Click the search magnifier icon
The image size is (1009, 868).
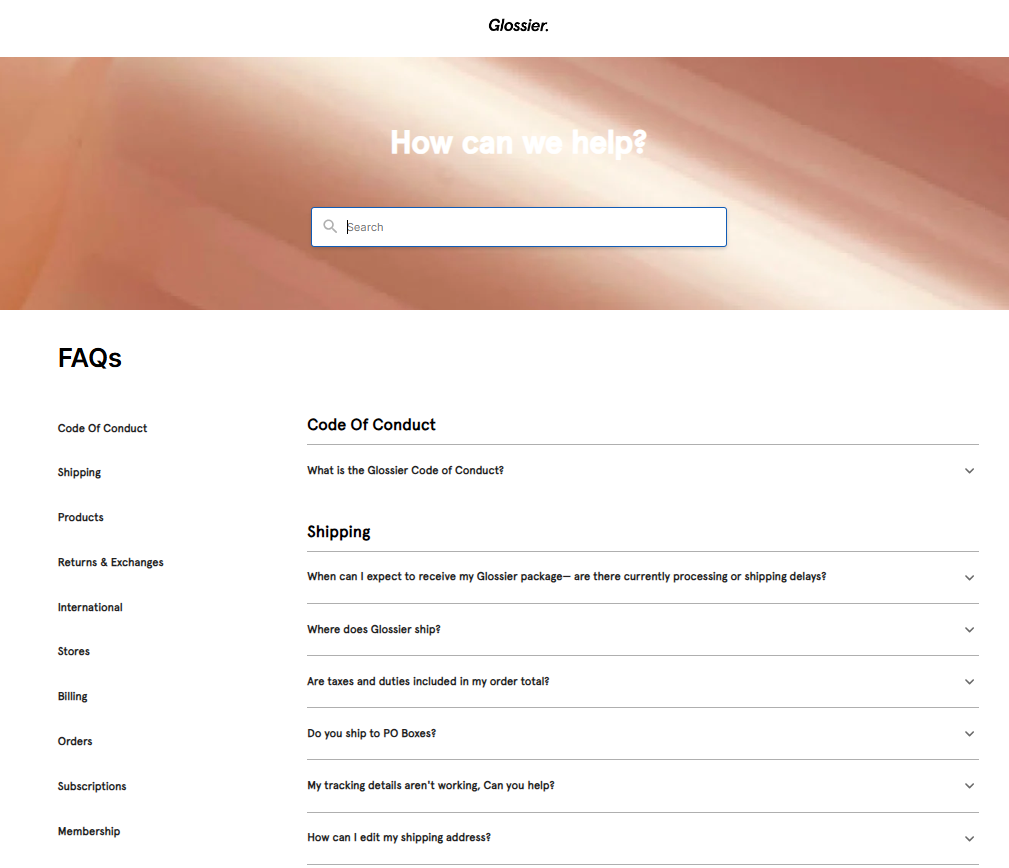click(x=330, y=226)
